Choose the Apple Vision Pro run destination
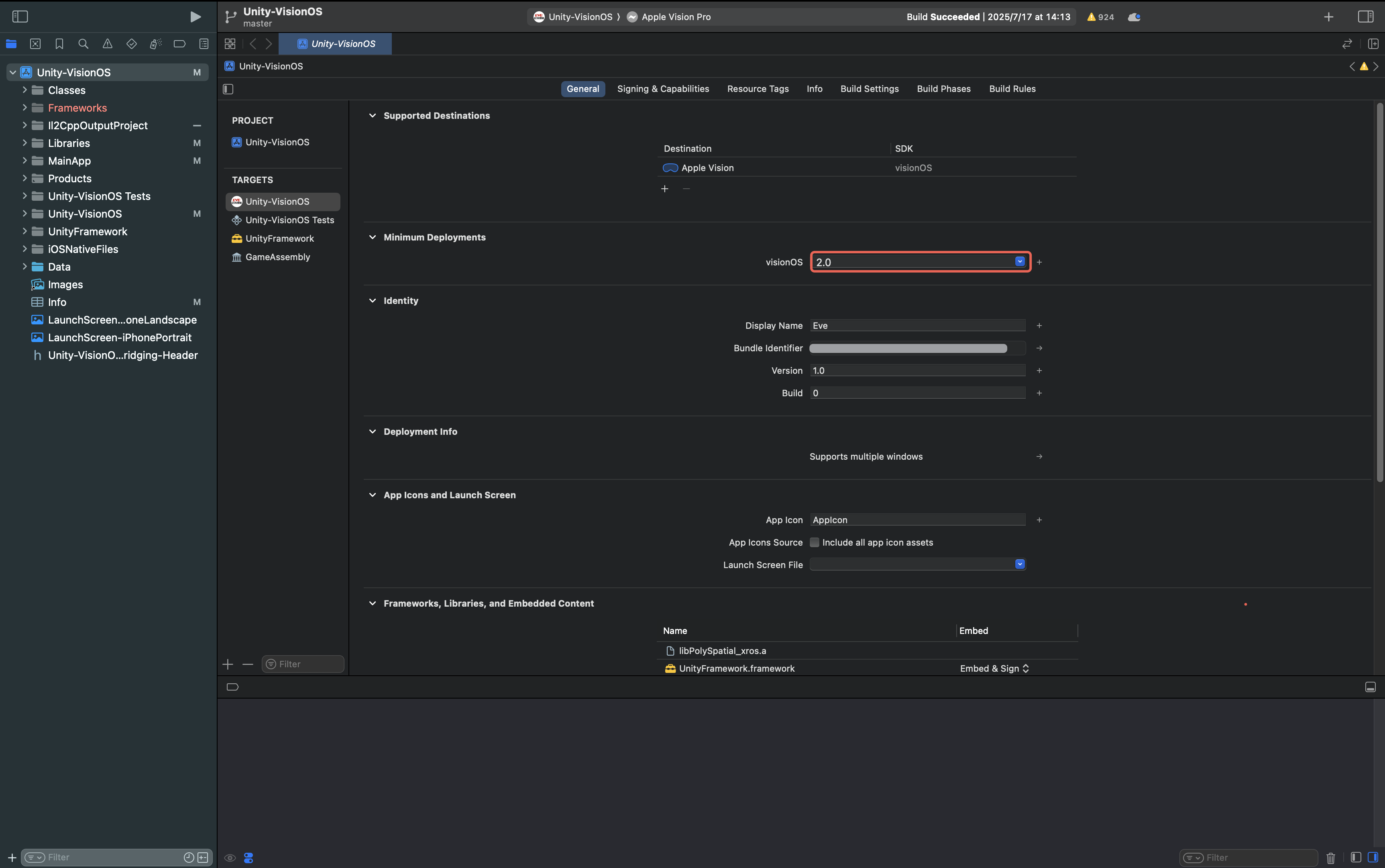This screenshot has height=868, width=1385. pyautogui.click(x=669, y=16)
